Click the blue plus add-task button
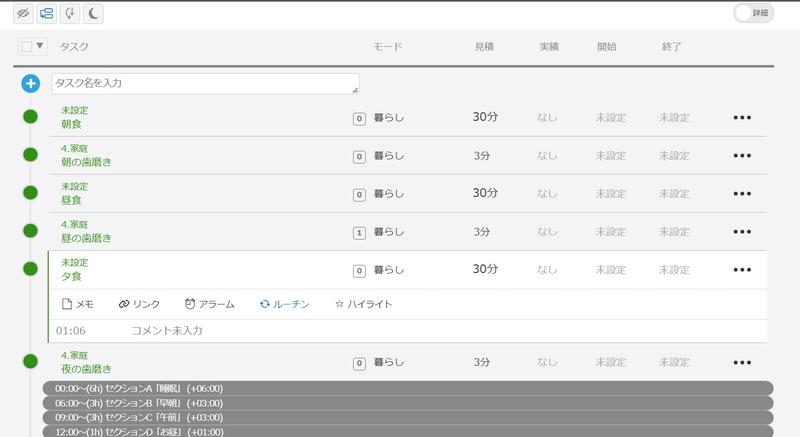This screenshot has height=437, width=800. [31, 83]
